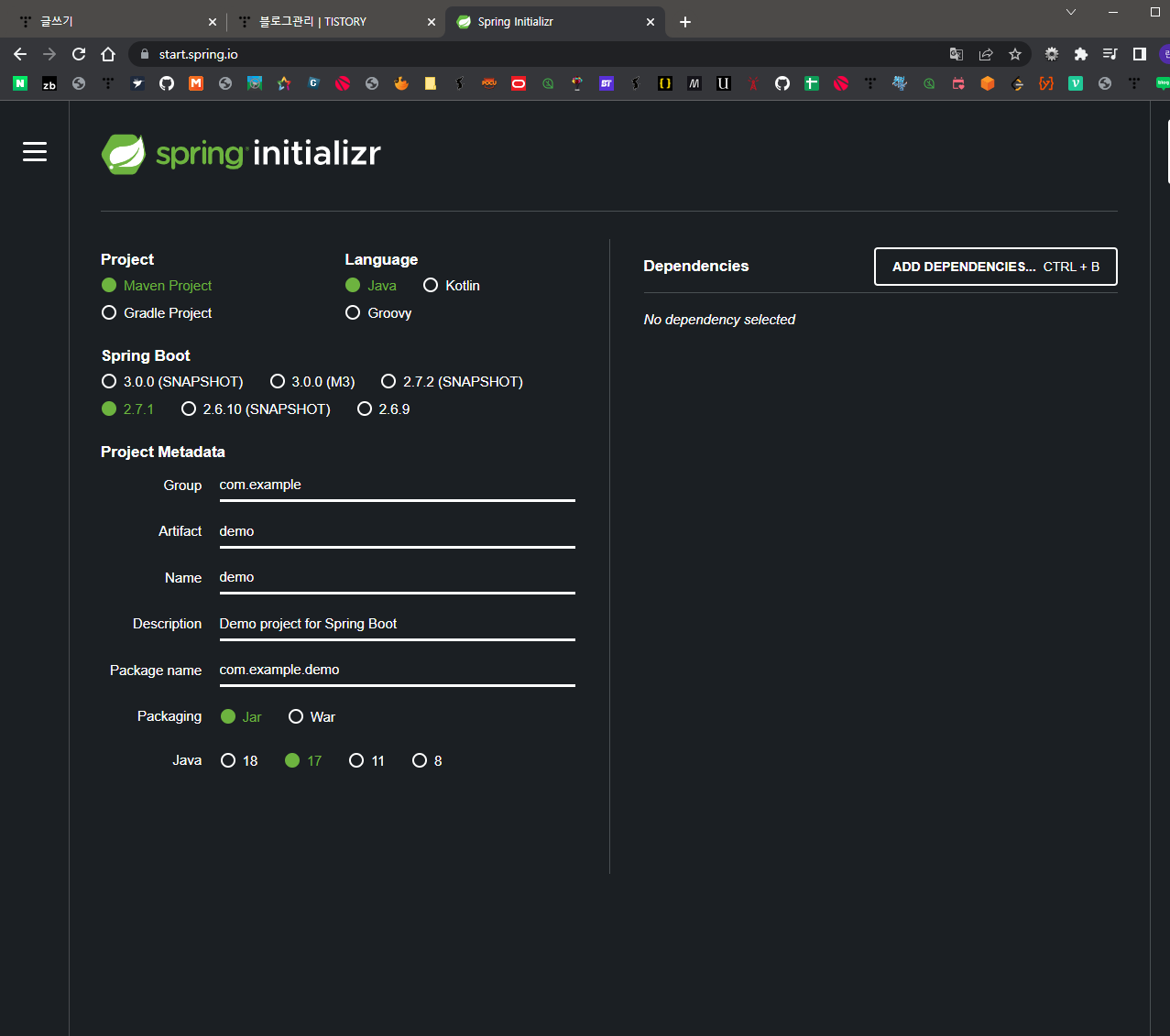Open the Chrome extensions puzzle icon
The width and height of the screenshot is (1170, 1036).
[x=1081, y=54]
